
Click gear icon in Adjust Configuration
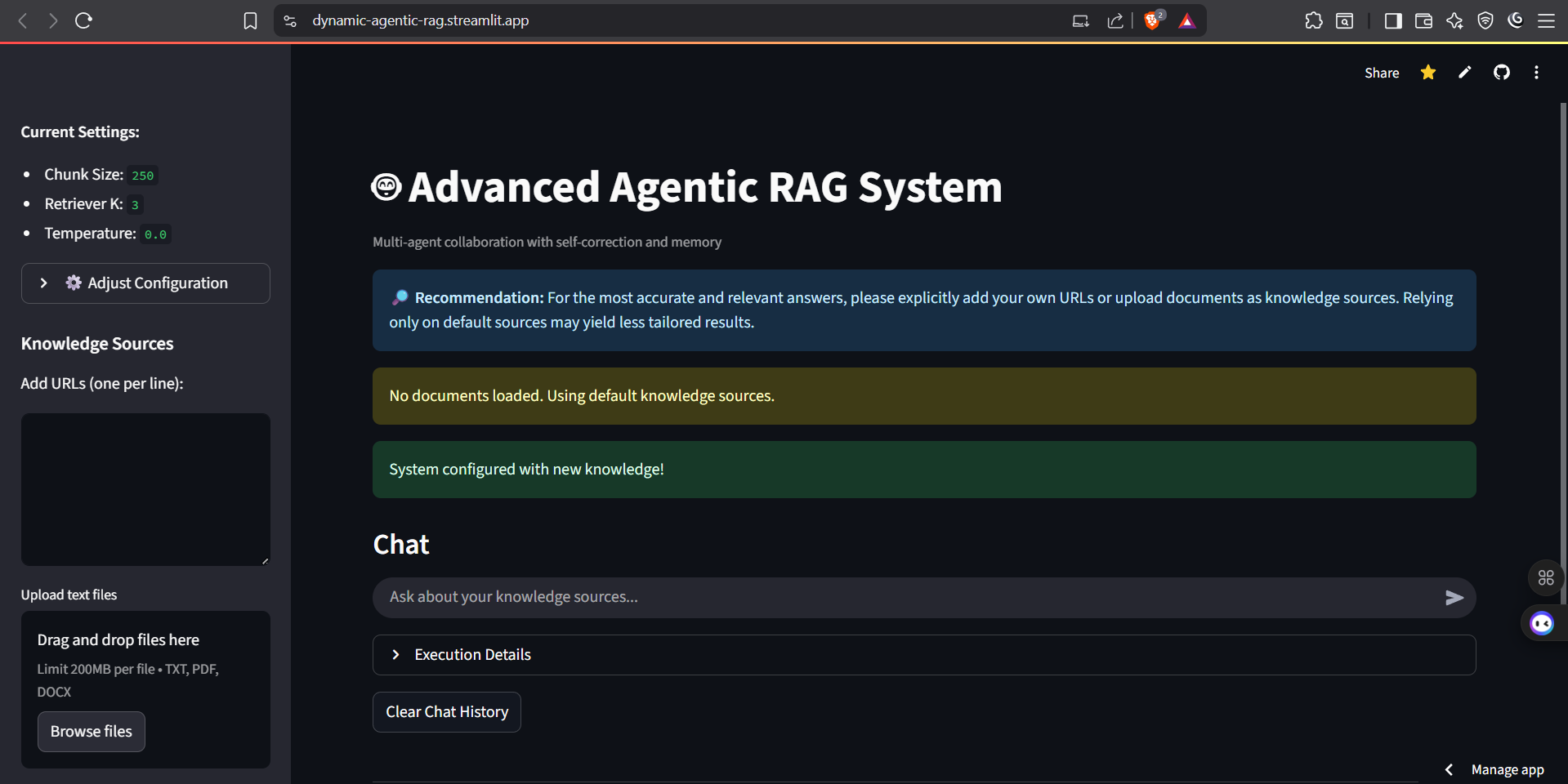coord(74,283)
